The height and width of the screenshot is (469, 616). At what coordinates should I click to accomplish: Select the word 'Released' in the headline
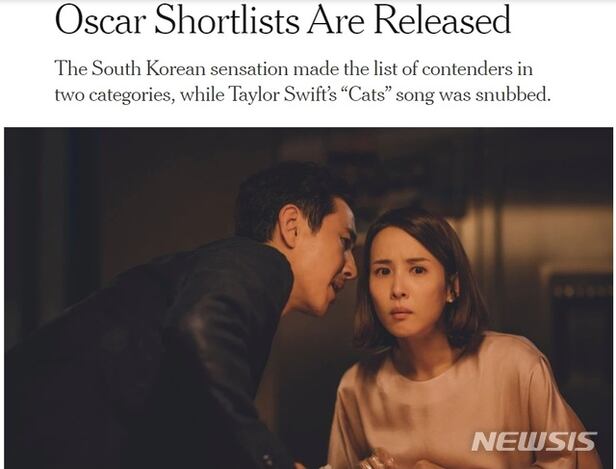coord(442,20)
